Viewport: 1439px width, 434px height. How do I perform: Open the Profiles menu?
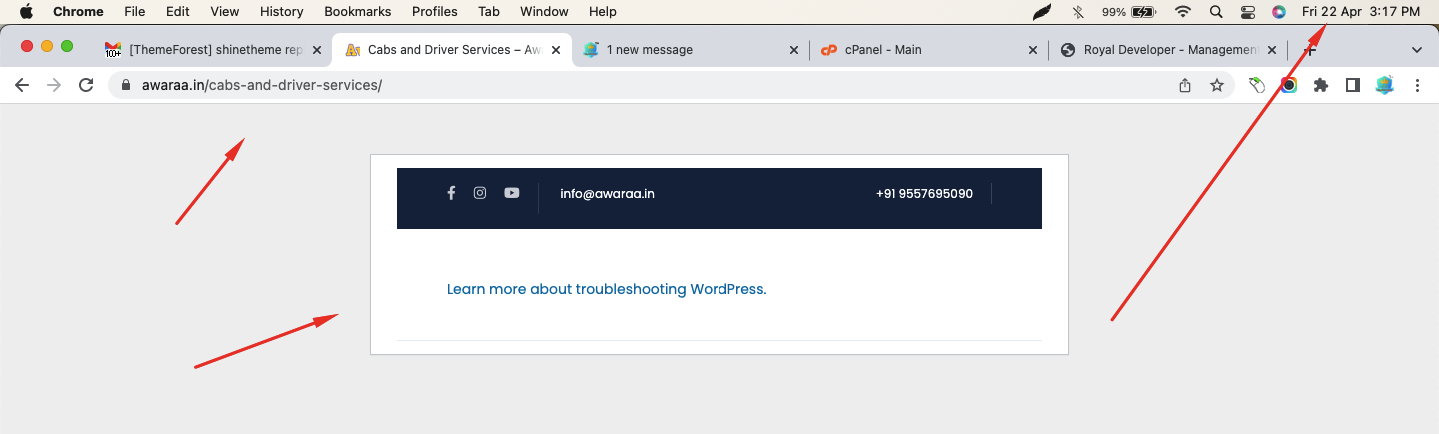(x=435, y=11)
